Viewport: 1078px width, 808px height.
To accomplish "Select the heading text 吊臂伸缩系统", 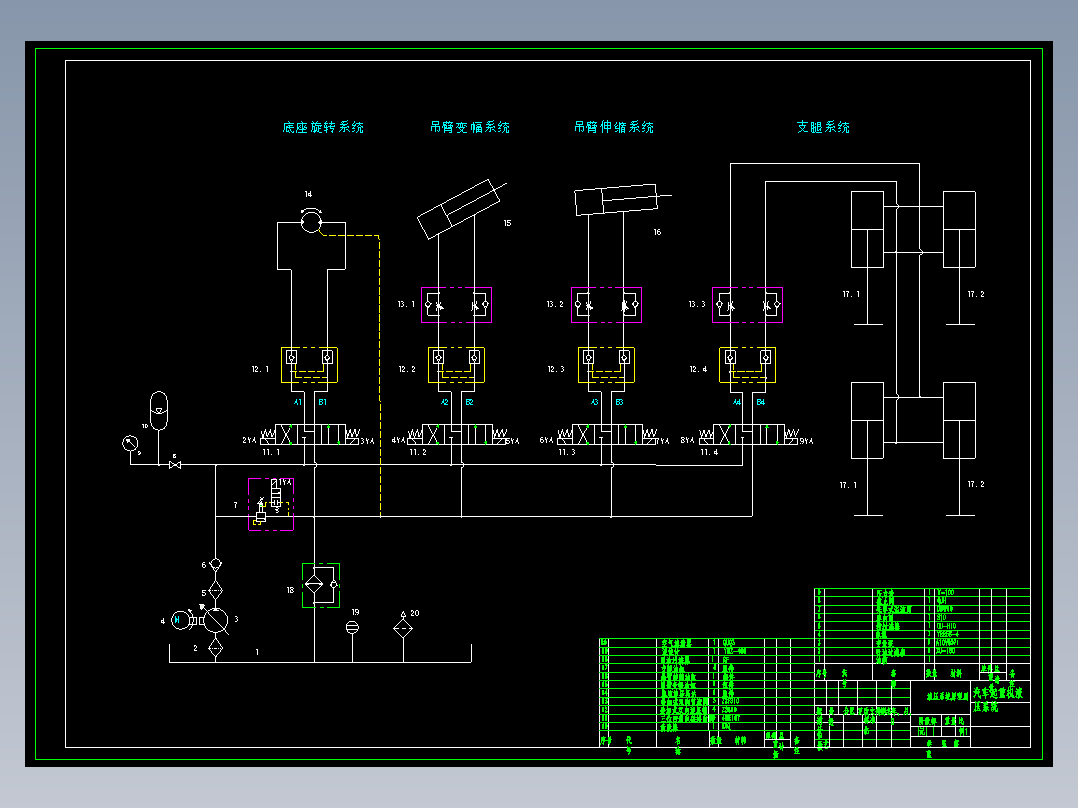I will (x=614, y=127).
